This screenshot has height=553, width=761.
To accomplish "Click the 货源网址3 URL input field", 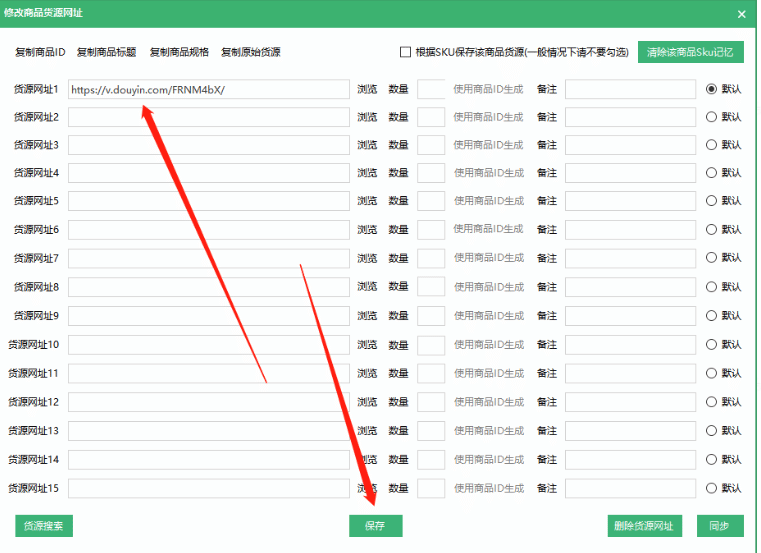I will (209, 145).
